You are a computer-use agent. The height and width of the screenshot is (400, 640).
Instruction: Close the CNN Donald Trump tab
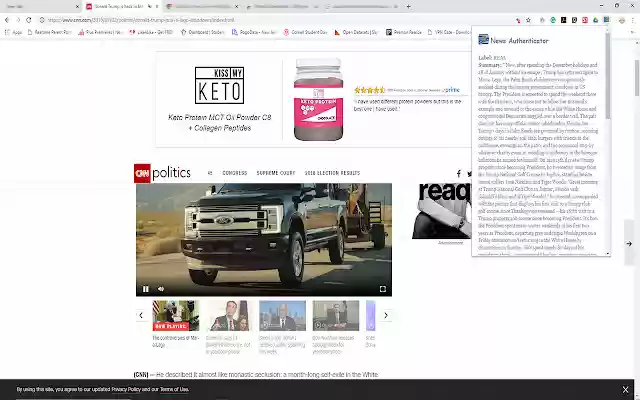point(157,7)
